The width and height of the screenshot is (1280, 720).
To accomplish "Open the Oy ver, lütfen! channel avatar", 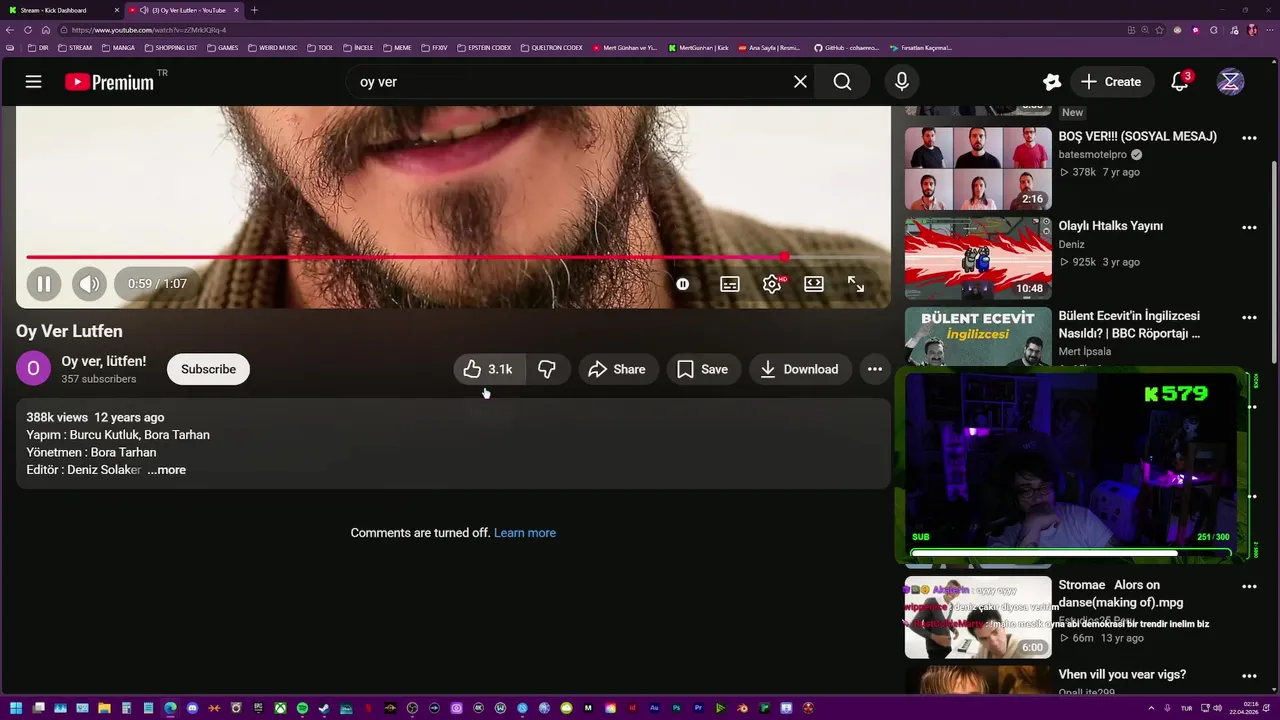I will [33, 369].
